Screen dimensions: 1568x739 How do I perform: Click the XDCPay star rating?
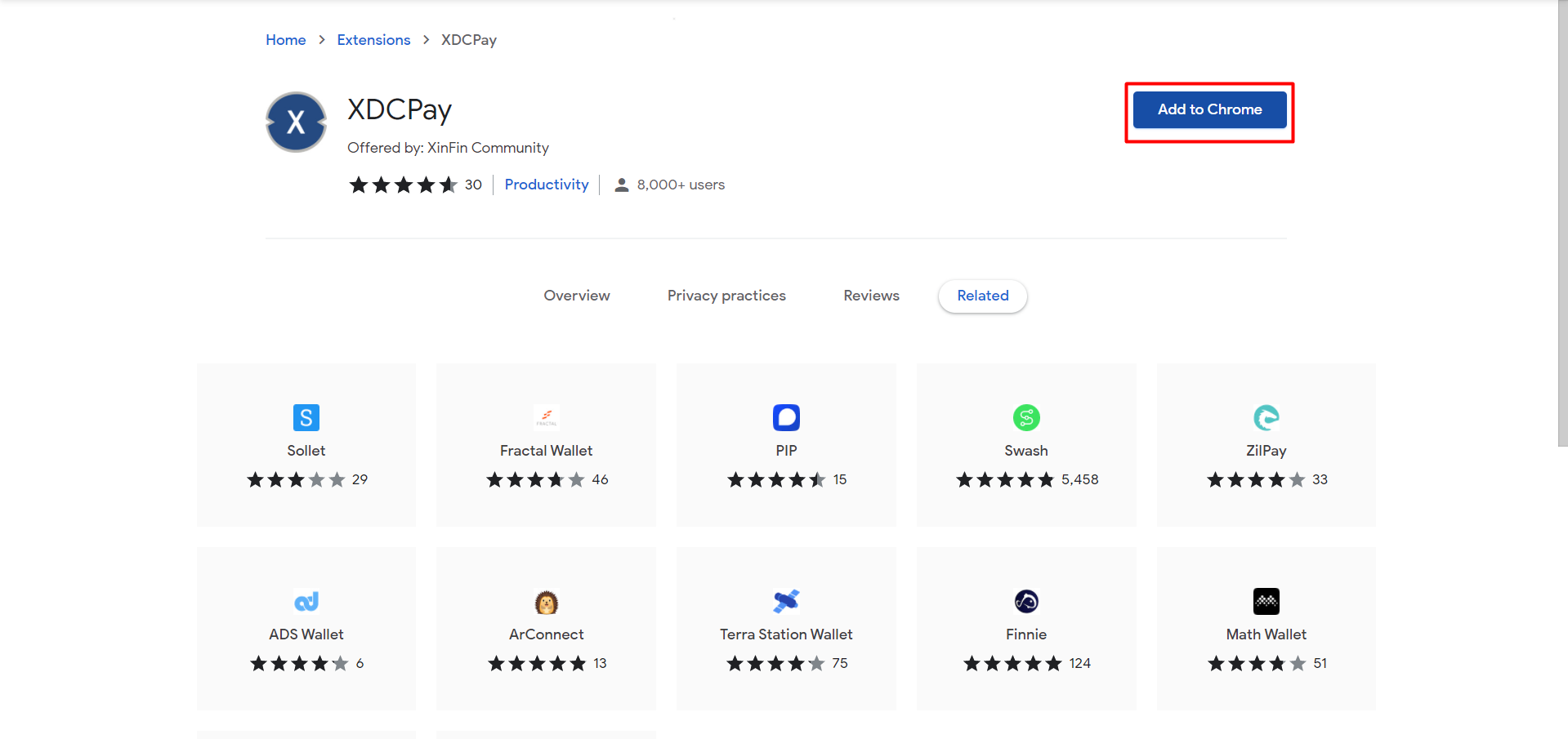coord(403,185)
